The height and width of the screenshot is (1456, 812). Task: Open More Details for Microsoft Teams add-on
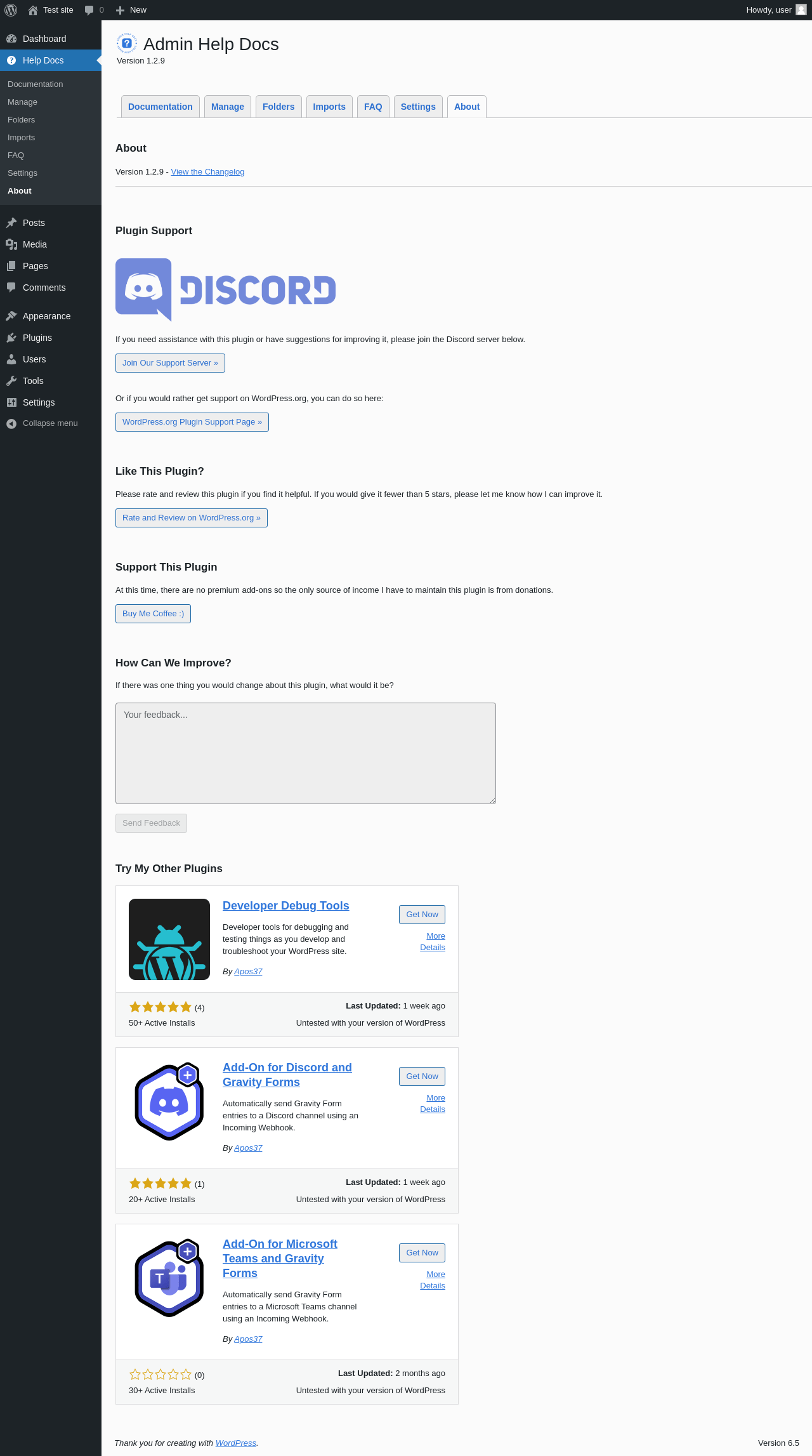[x=433, y=1280]
